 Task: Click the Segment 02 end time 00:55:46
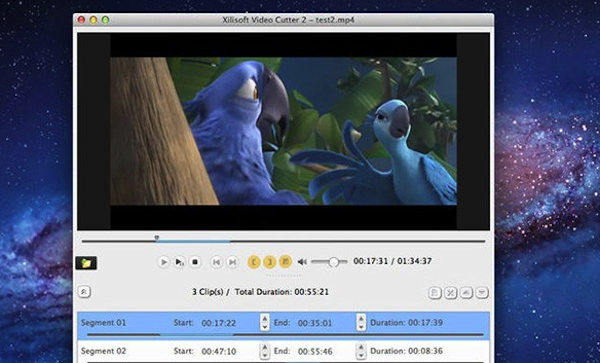click(315, 351)
